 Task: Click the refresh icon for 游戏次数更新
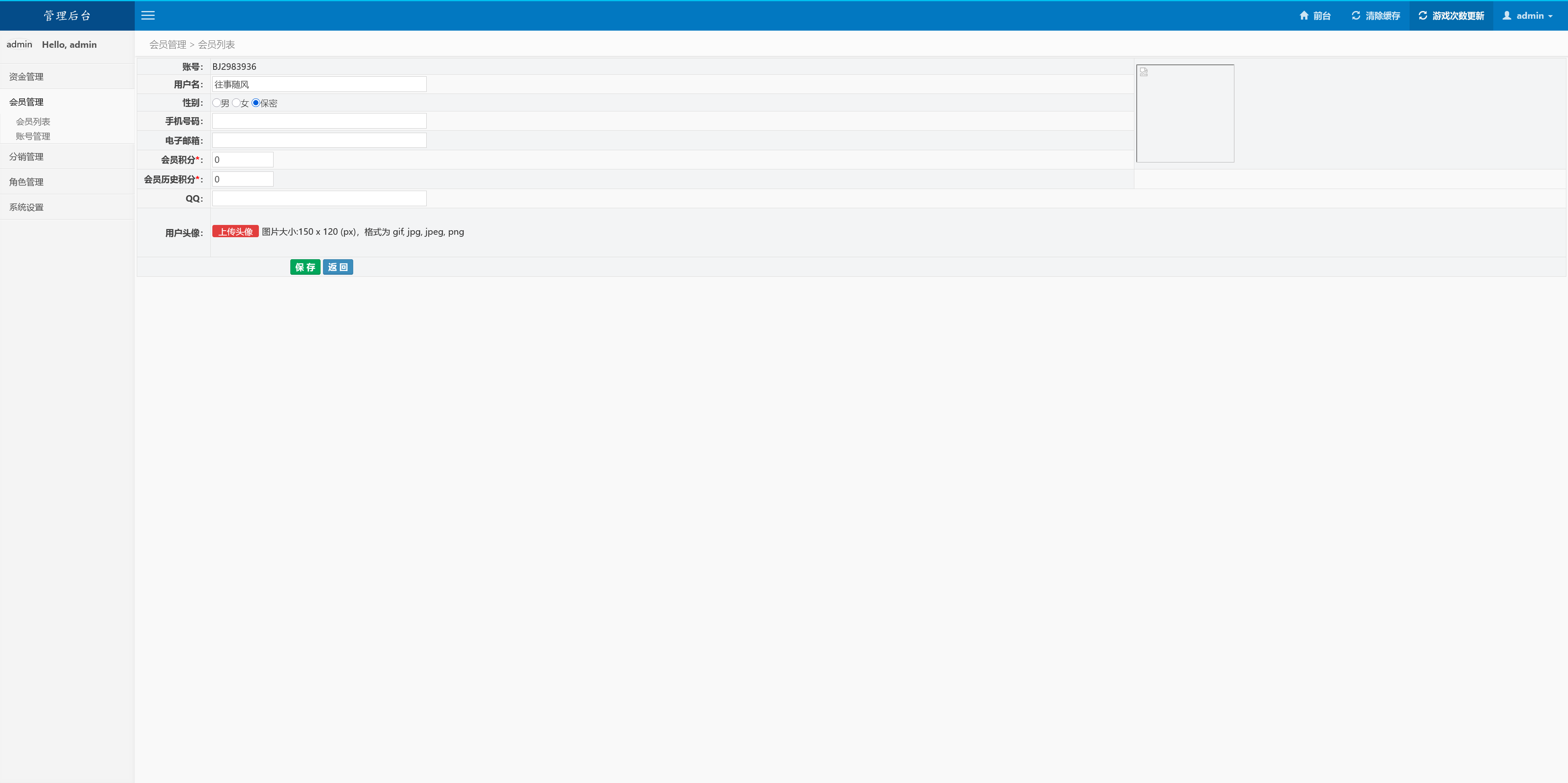[1423, 16]
